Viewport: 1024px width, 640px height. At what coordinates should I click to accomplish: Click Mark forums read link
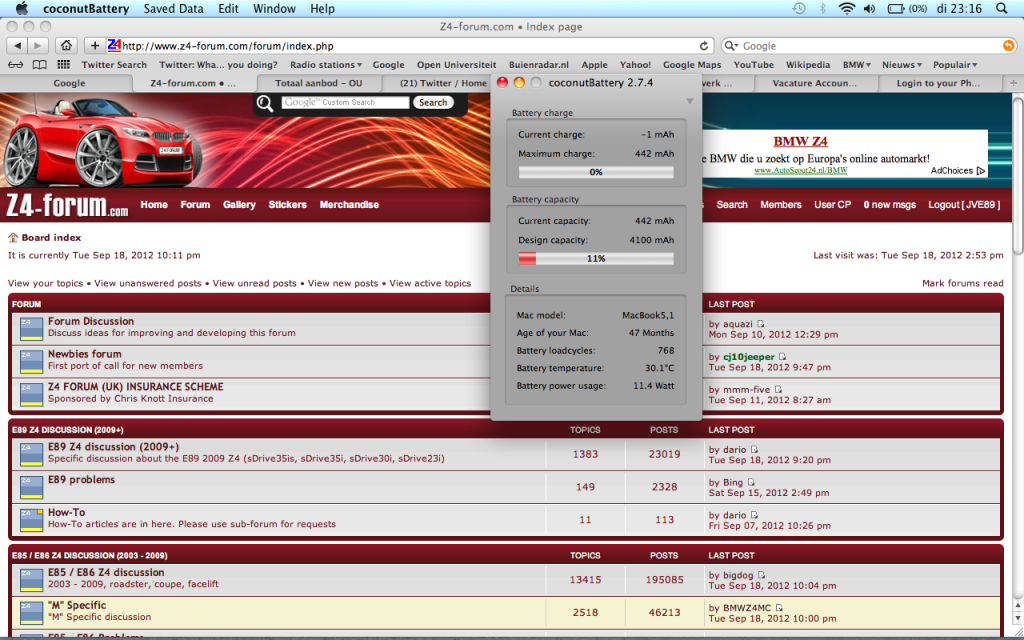963,283
